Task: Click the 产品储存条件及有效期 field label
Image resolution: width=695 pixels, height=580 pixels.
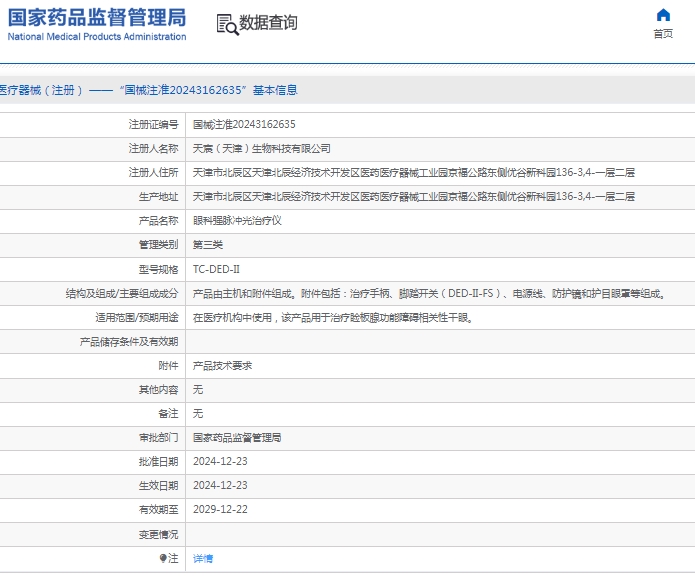Action: click(x=129, y=342)
